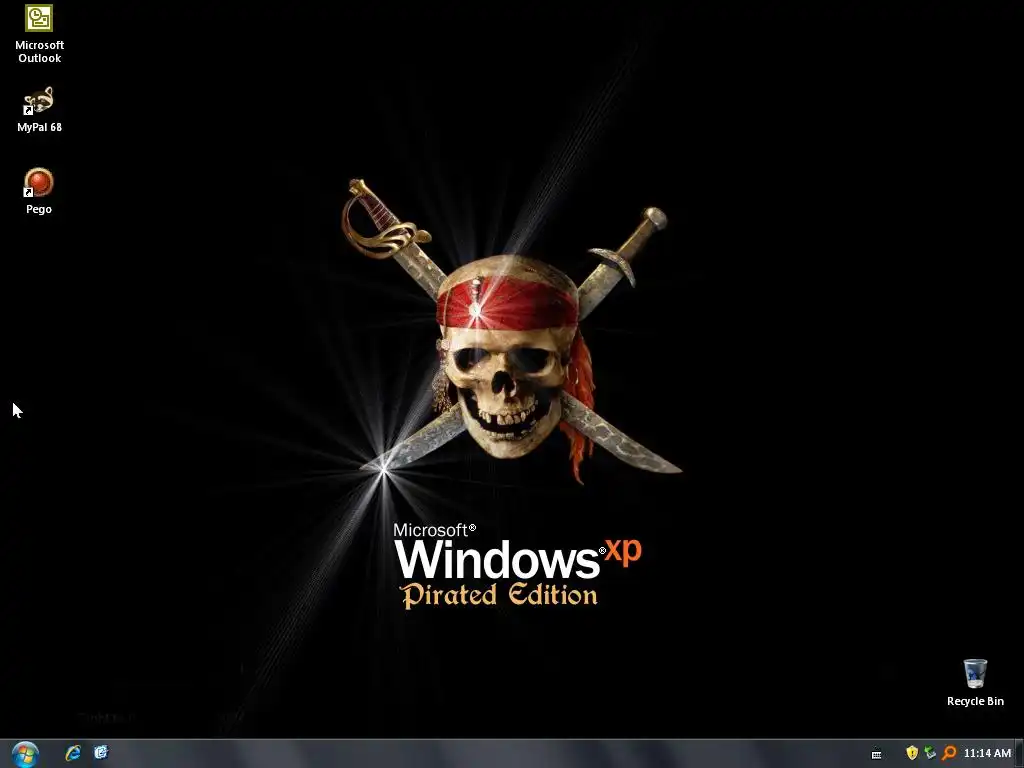Launch Internet Explorer from Quick Launch
The height and width of the screenshot is (768, 1024).
tap(73, 753)
